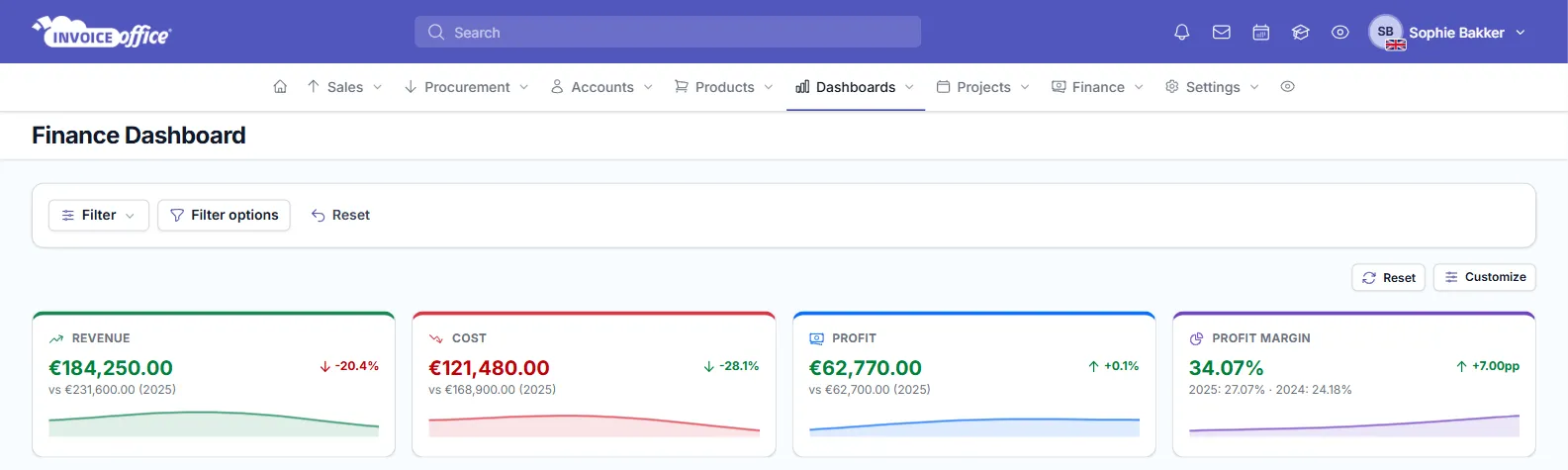Toggle the eye icon in top header
Screen dimensions: 1568x470
coord(1339,33)
